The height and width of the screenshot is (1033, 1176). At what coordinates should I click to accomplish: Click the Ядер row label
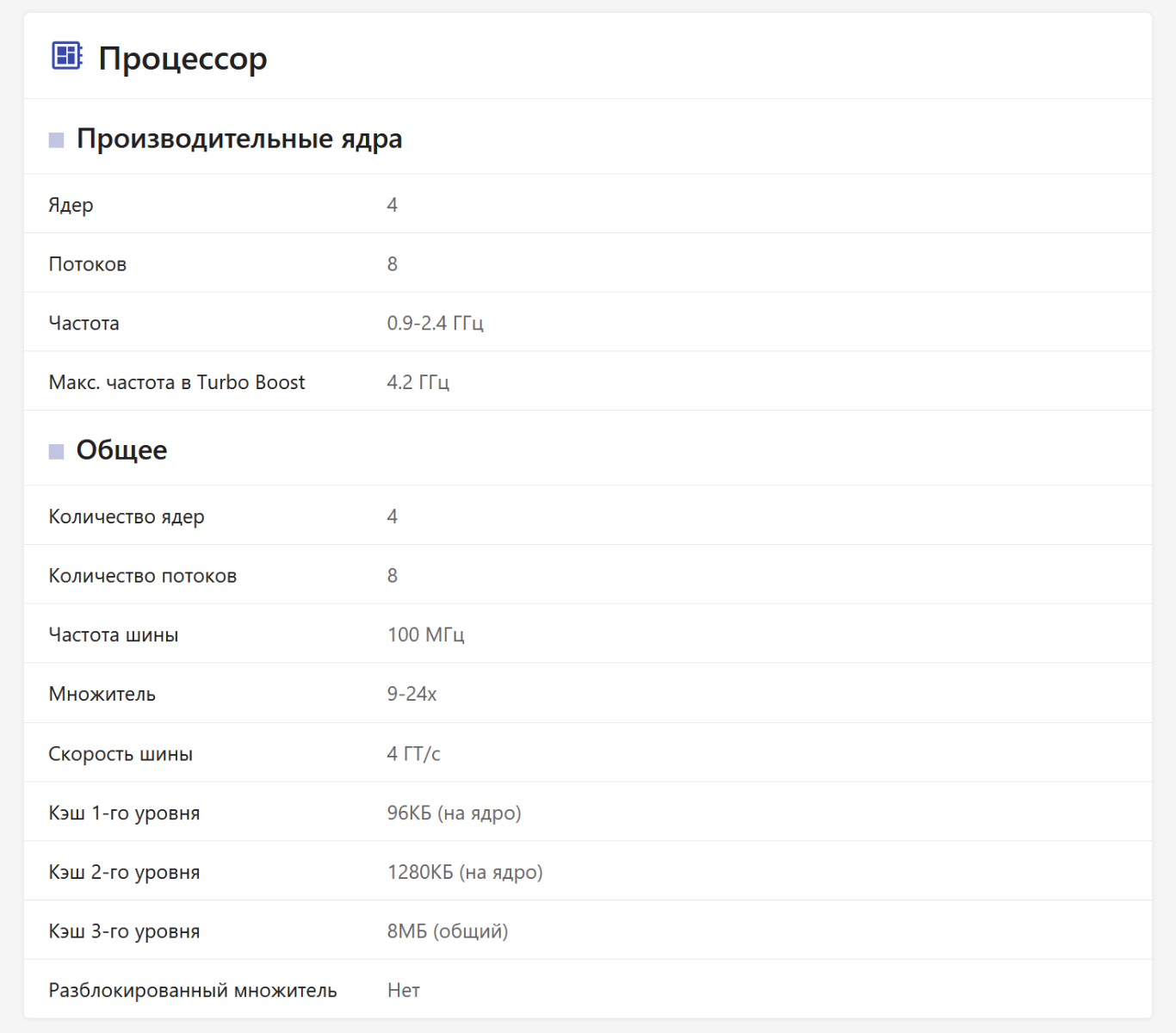pyautogui.click(x=71, y=205)
